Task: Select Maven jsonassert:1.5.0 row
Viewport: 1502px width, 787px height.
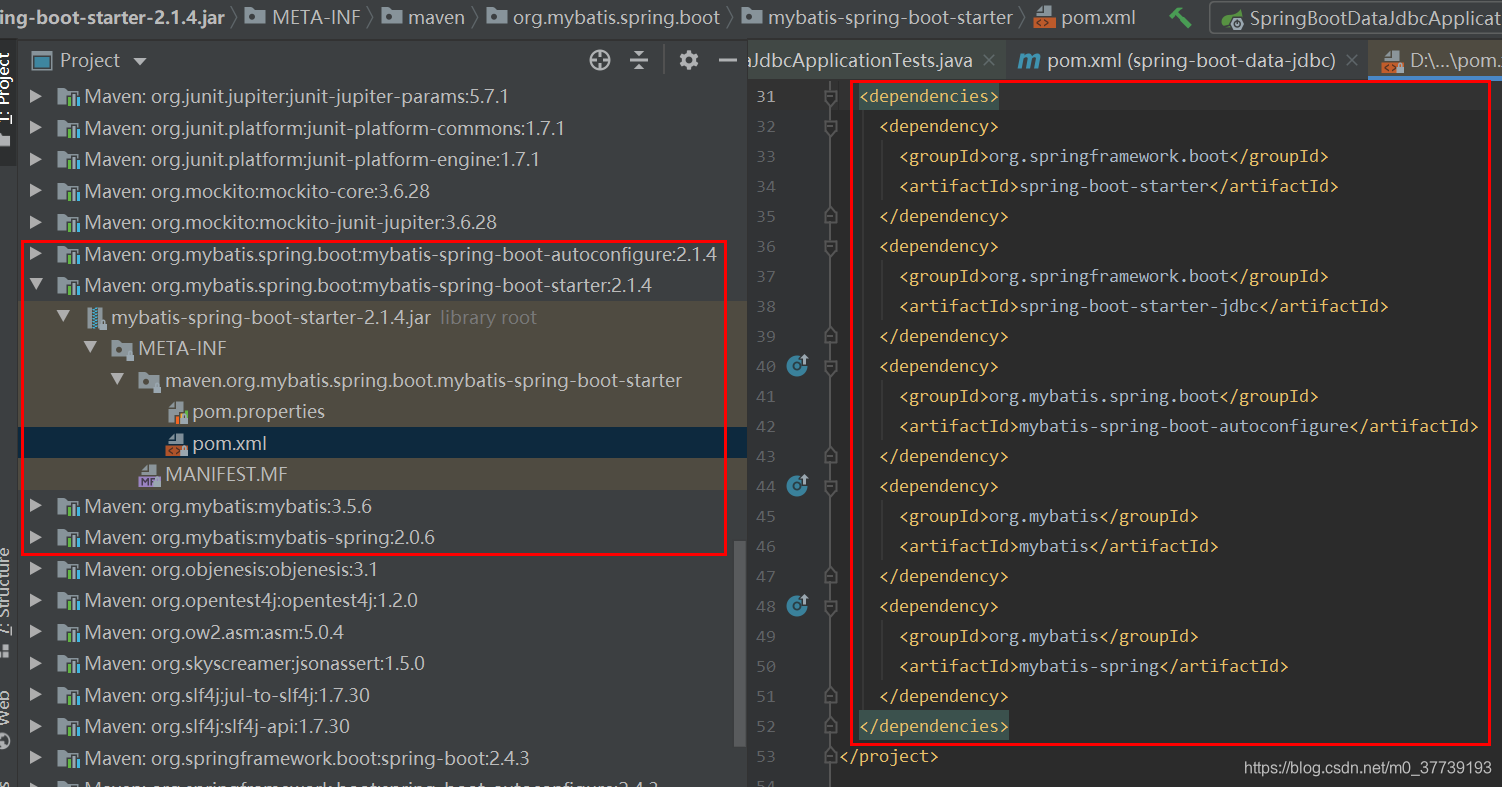Action: pyautogui.click(x=383, y=664)
